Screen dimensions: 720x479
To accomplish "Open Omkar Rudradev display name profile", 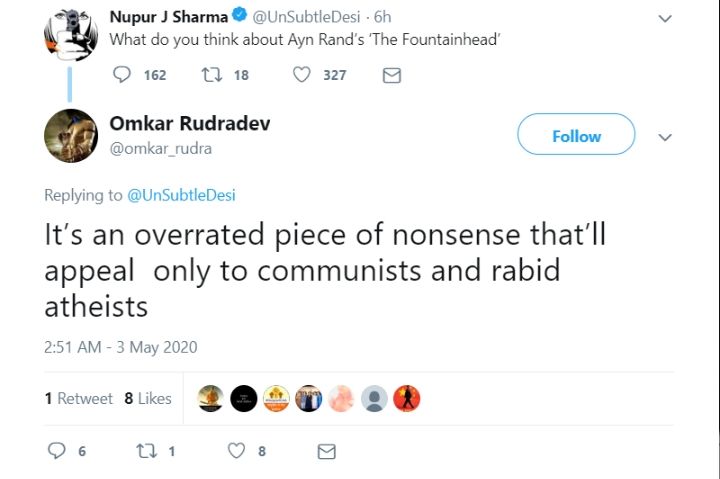I will pos(189,124).
